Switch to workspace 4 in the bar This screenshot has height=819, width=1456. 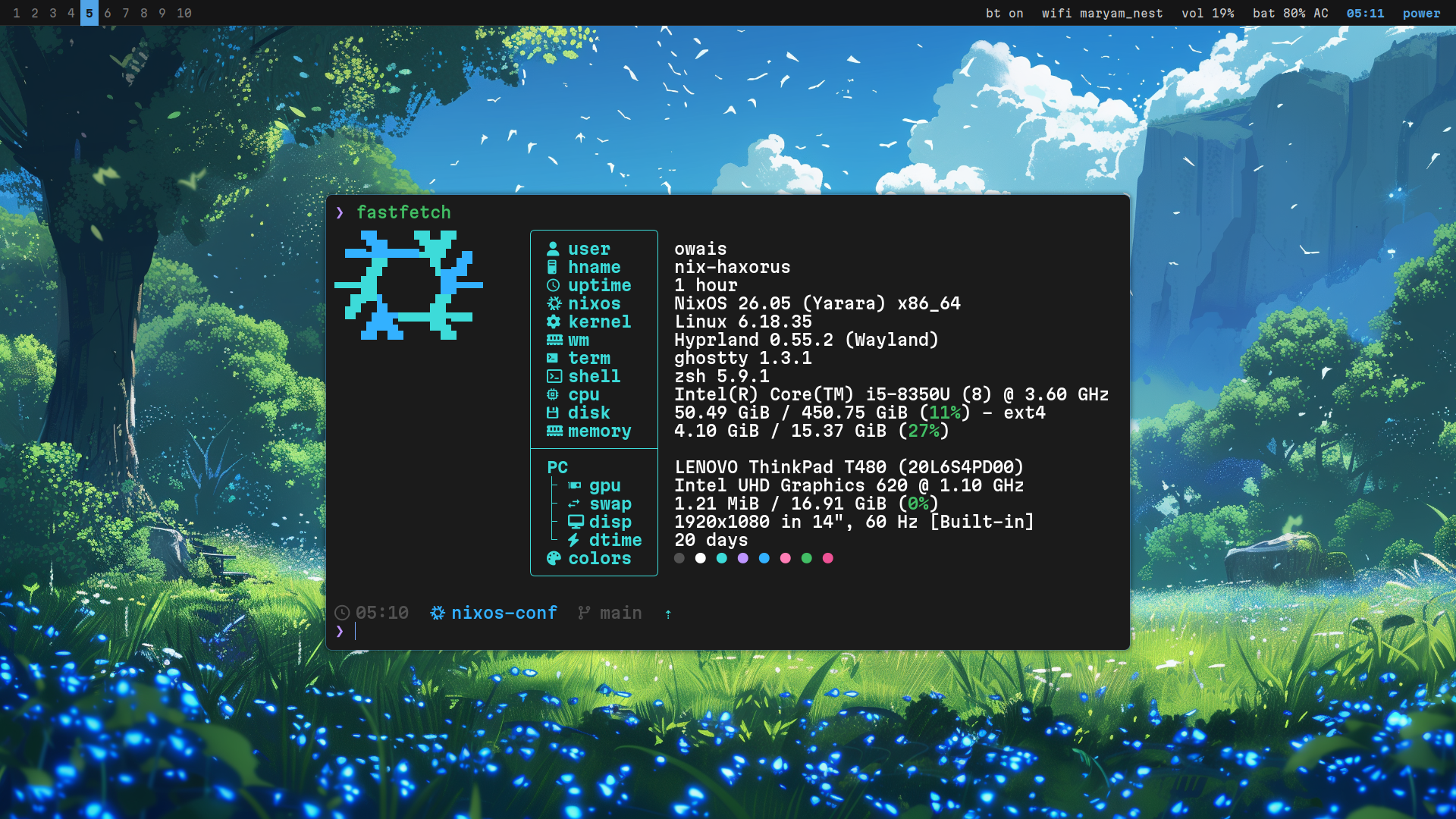click(x=71, y=13)
